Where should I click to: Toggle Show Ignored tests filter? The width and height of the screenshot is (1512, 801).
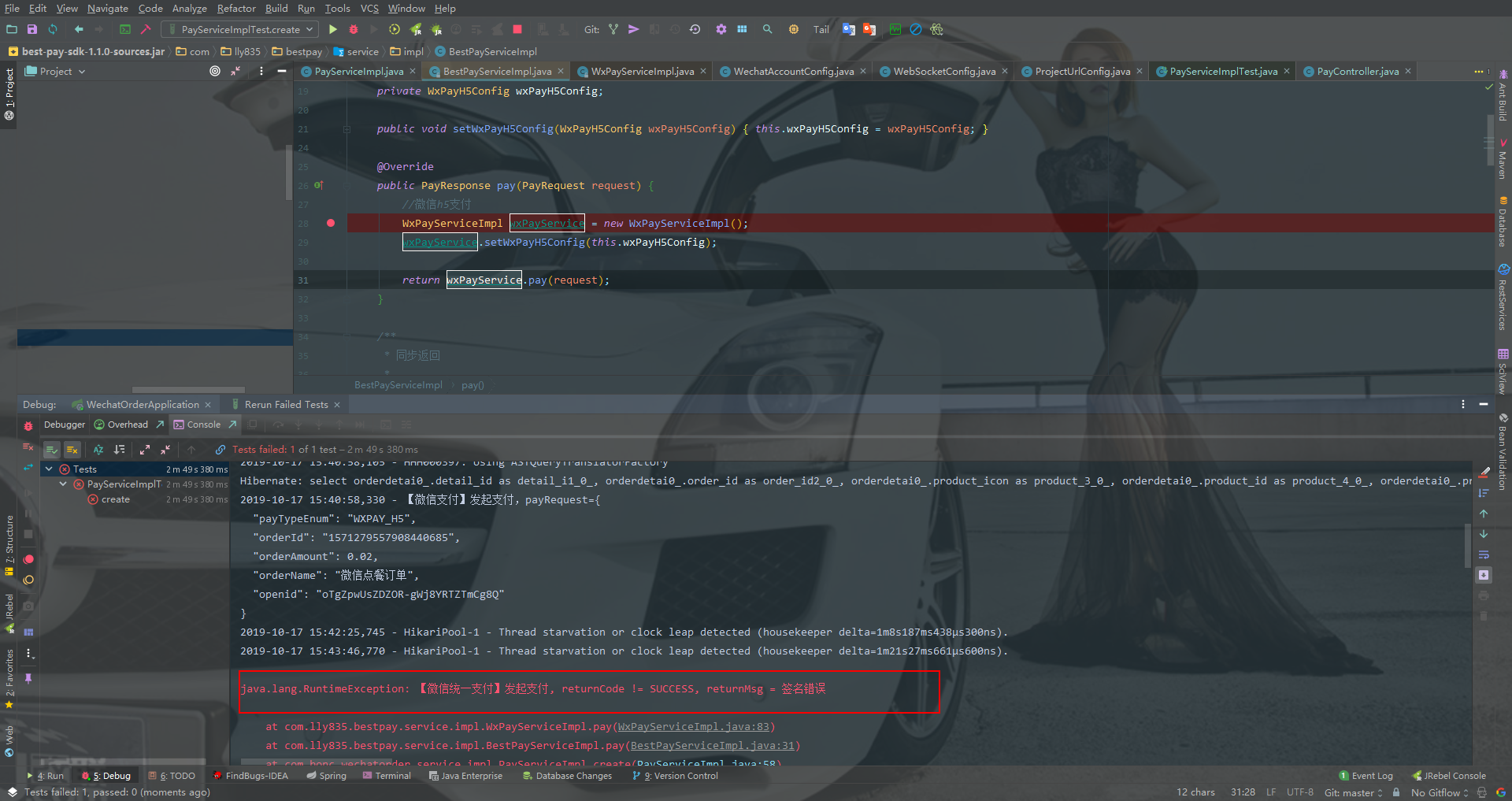(72, 449)
